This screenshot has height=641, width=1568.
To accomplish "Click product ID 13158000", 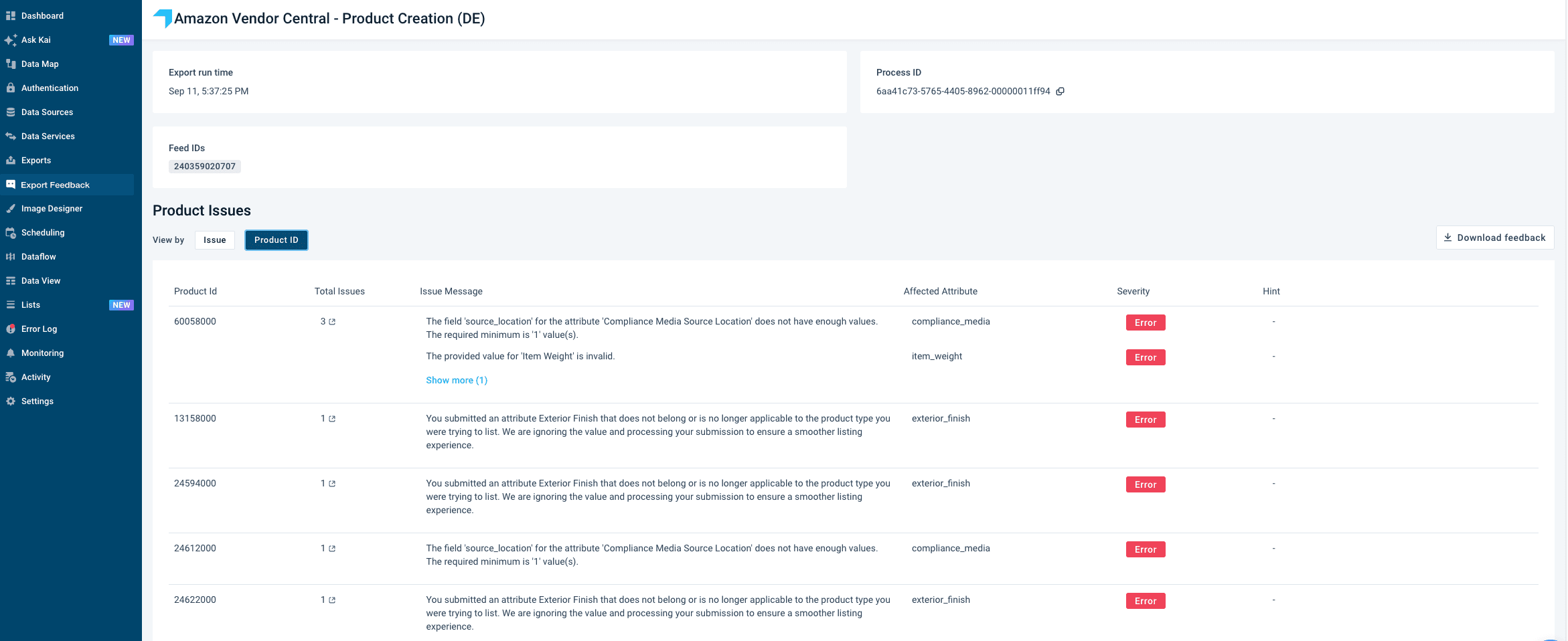I will coord(195,419).
